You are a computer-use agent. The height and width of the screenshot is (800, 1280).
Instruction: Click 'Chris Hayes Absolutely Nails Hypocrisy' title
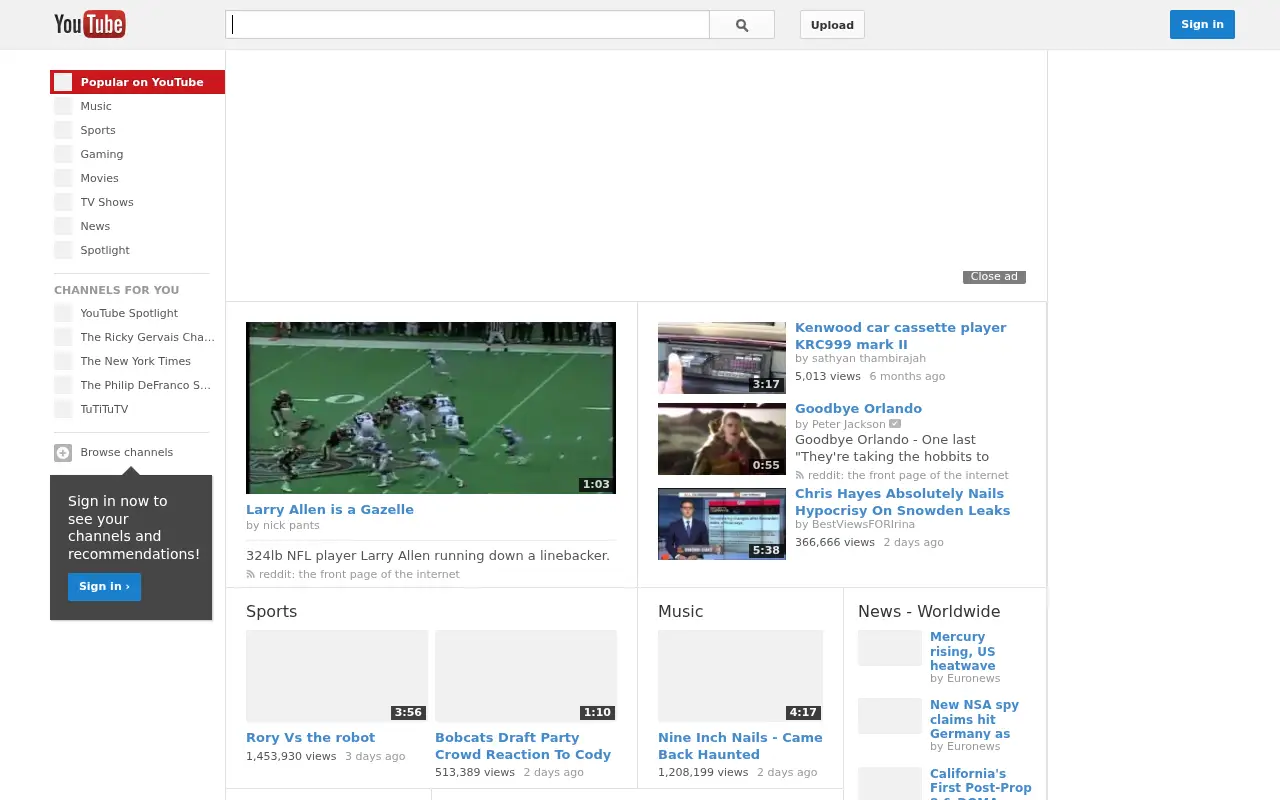(903, 502)
